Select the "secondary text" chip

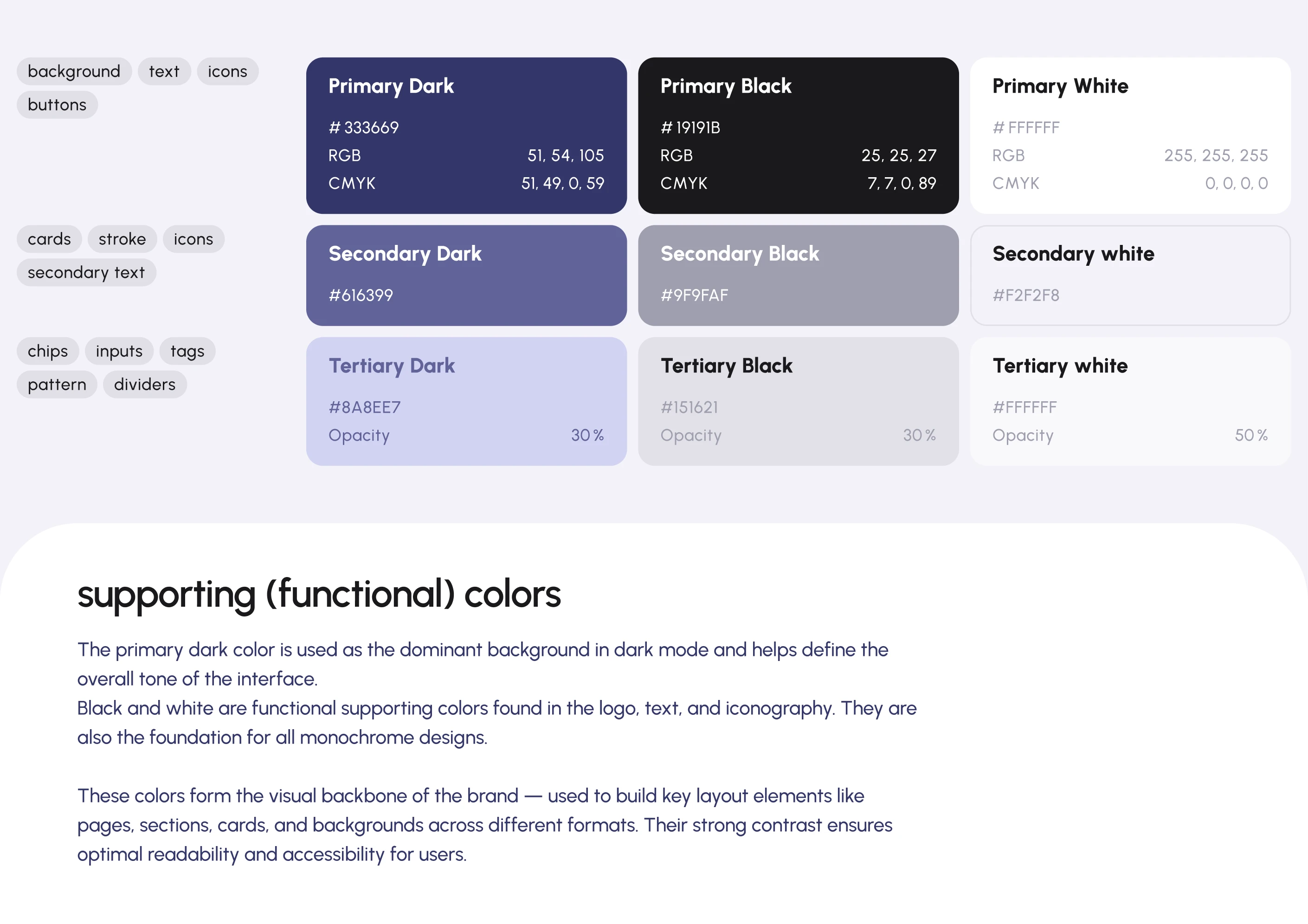pos(86,272)
